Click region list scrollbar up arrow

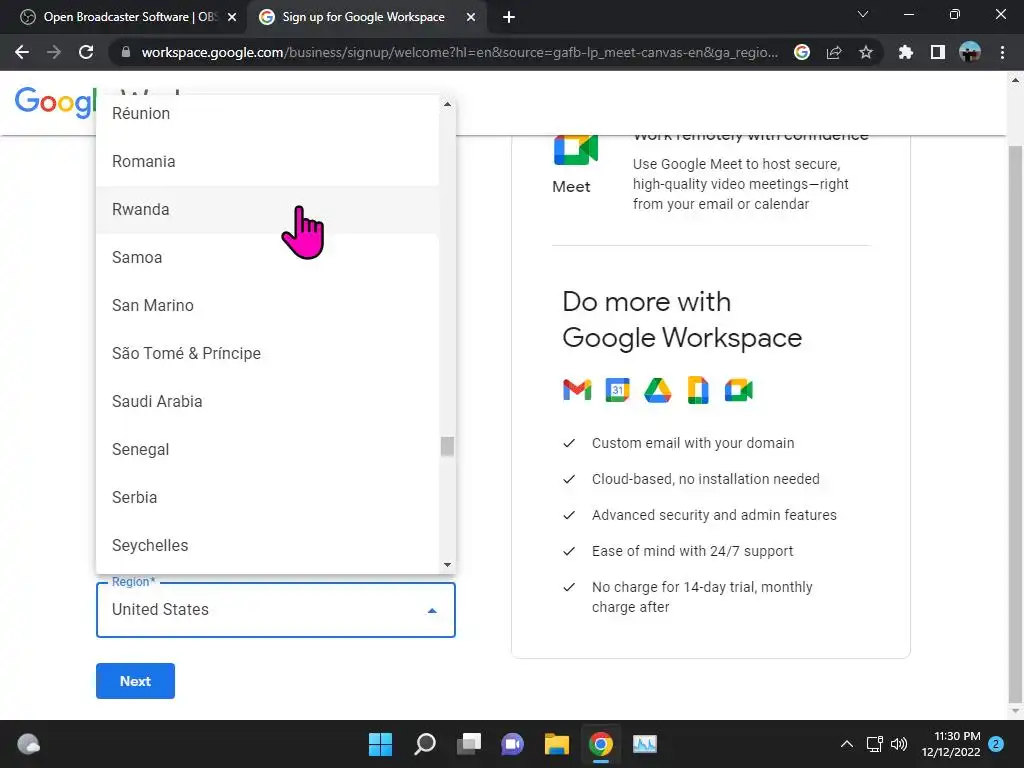pos(447,104)
